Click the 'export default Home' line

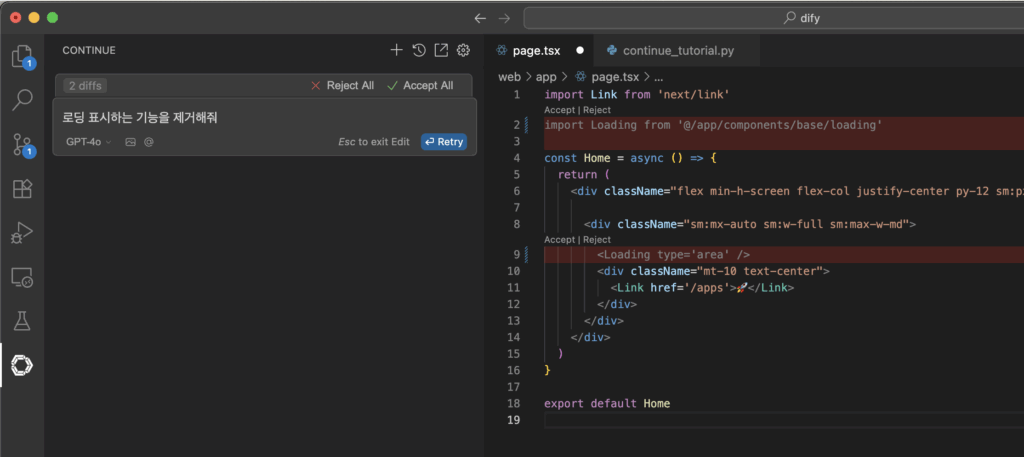tap(607, 403)
